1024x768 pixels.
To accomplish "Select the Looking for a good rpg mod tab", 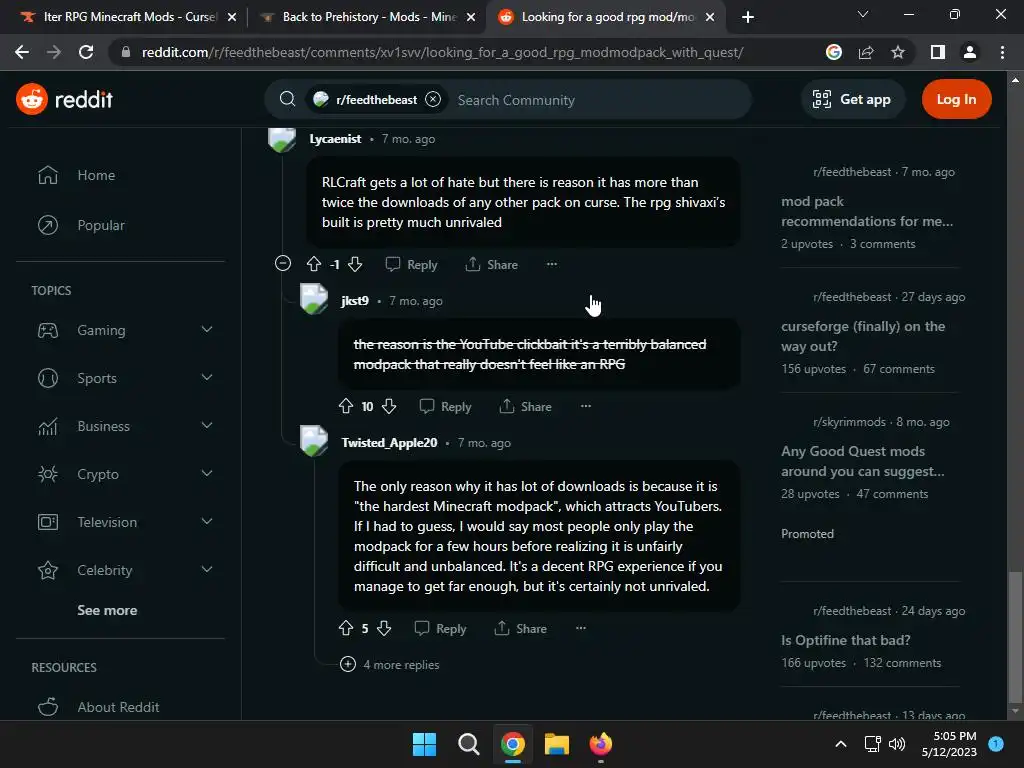I will point(607,17).
